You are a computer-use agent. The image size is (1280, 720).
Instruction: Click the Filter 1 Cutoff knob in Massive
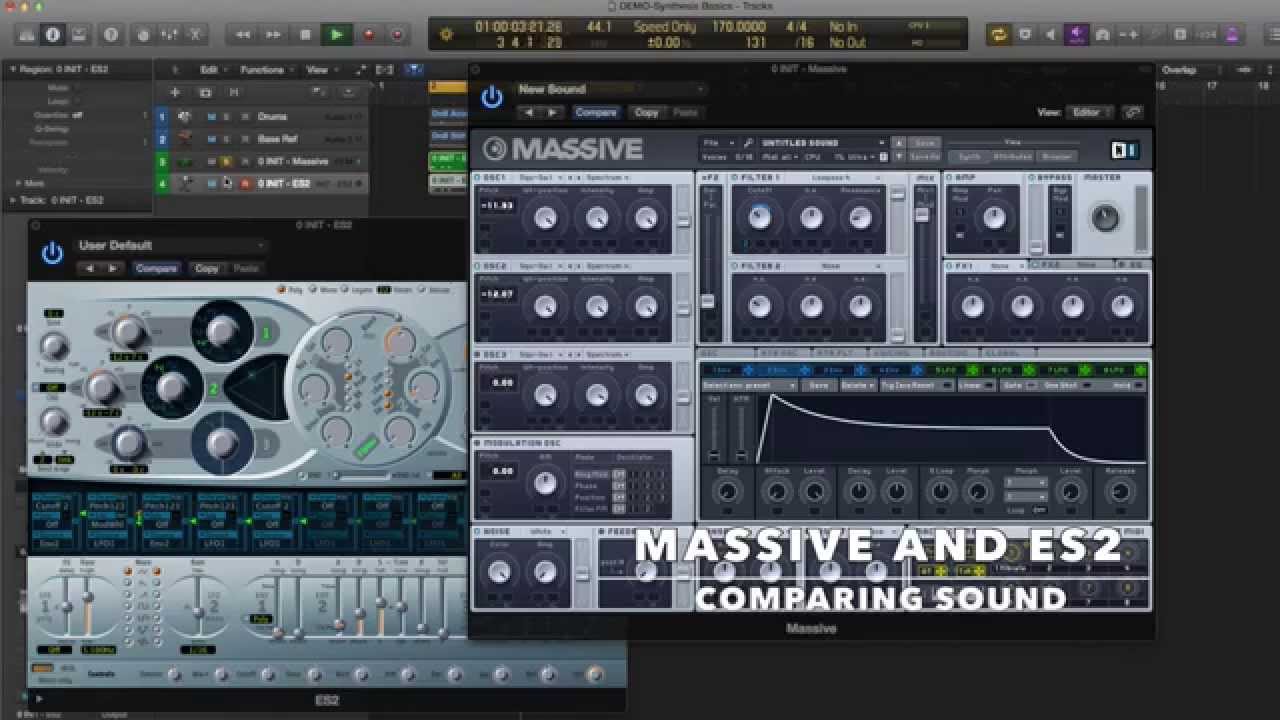tap(760, 216)
